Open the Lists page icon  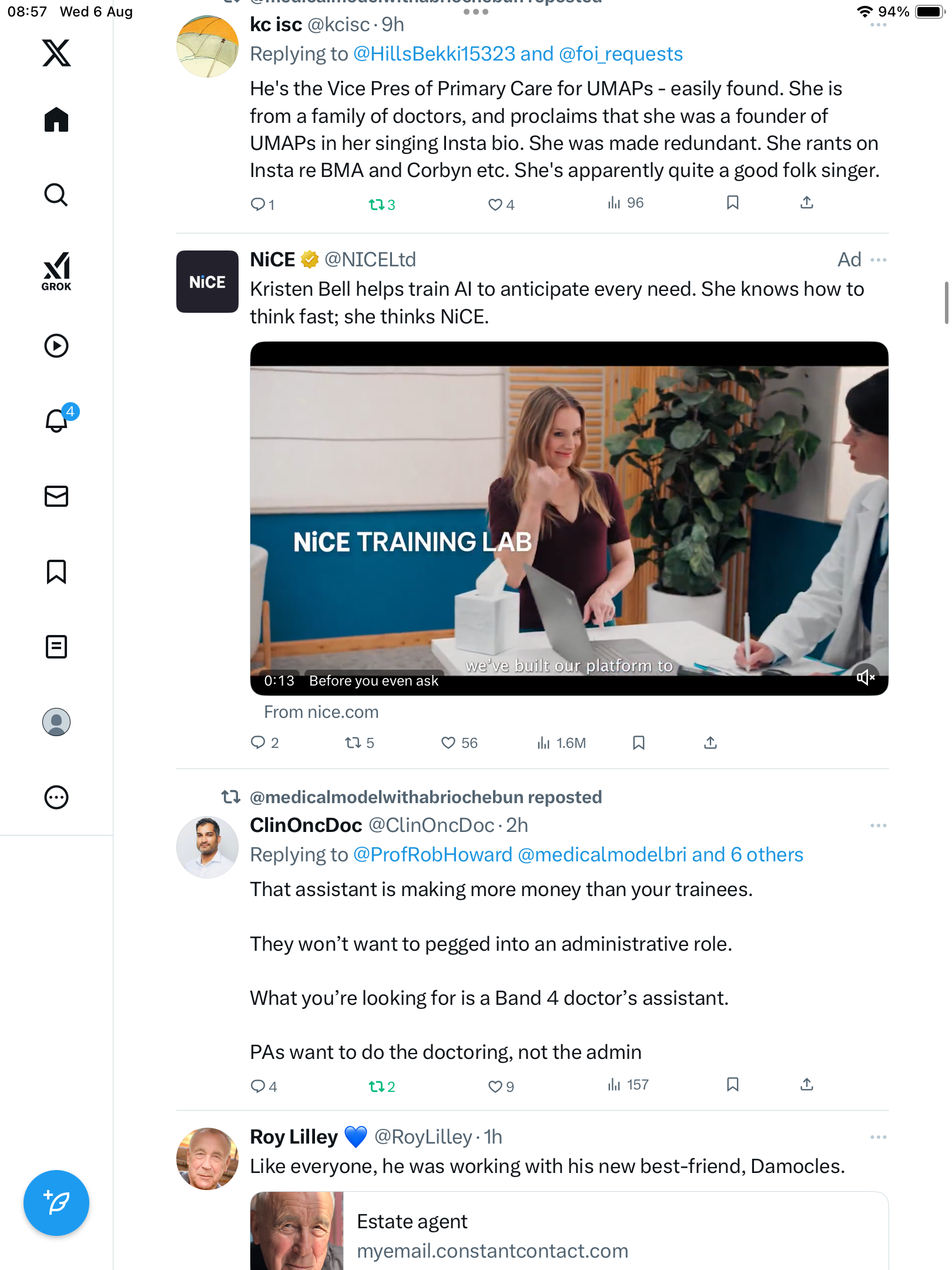click(x=56, y=647)
